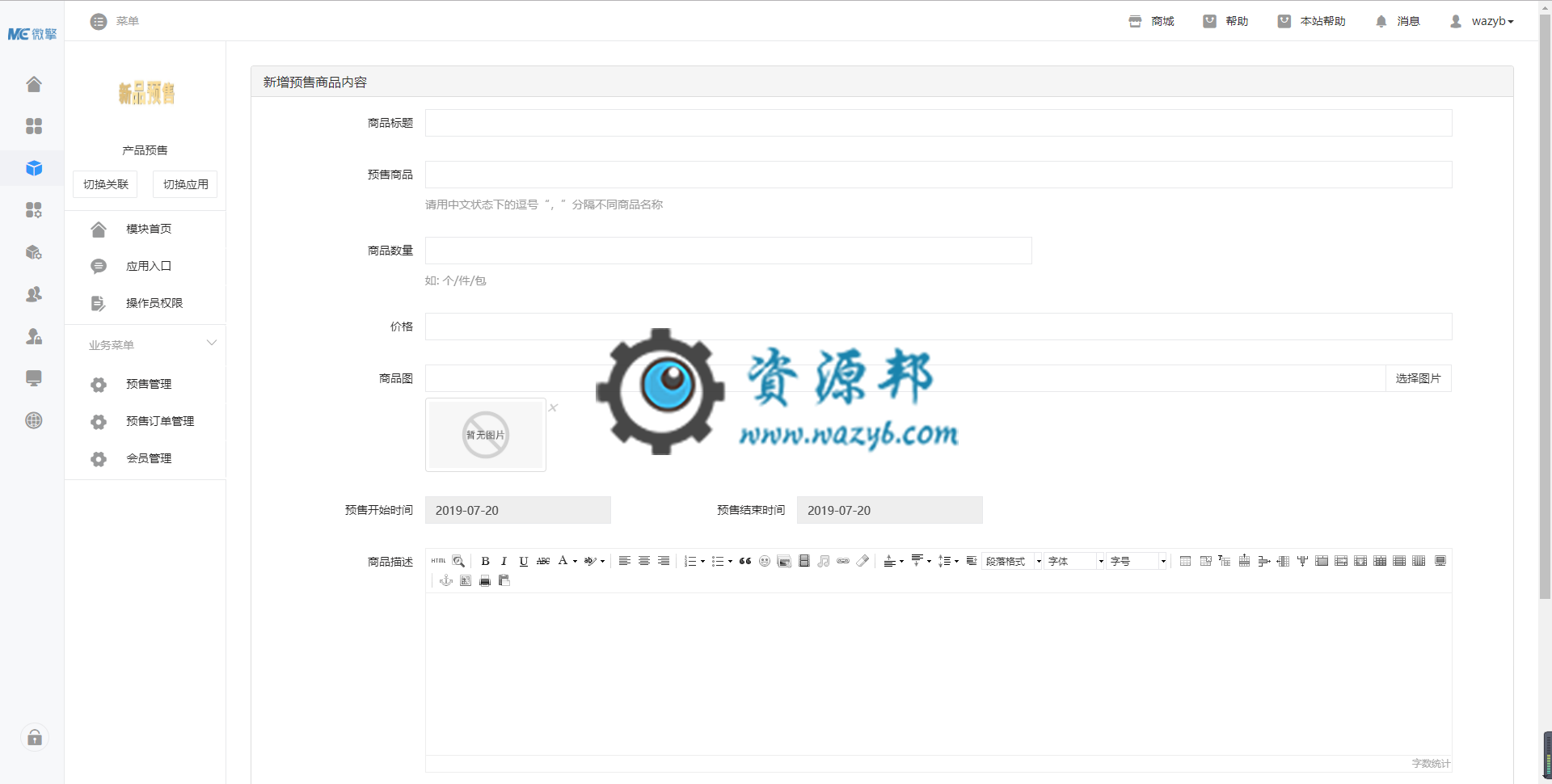Click 切换应用 button
The height and width of the screenshot is (784, 1552).
pyautogui.click(x=185, y=184)
